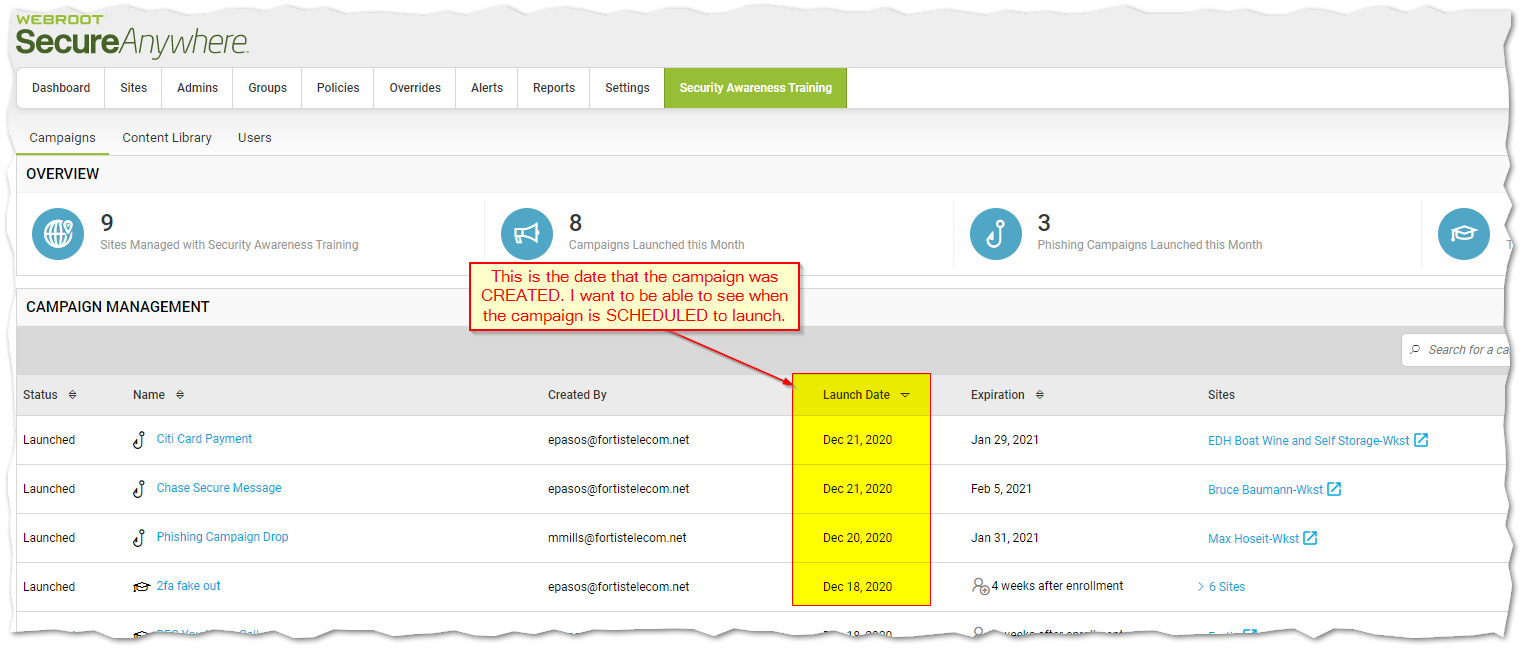Switch to the Reports tab
This screenshot has width=1523, height=648.
click(x=554, y=88)
